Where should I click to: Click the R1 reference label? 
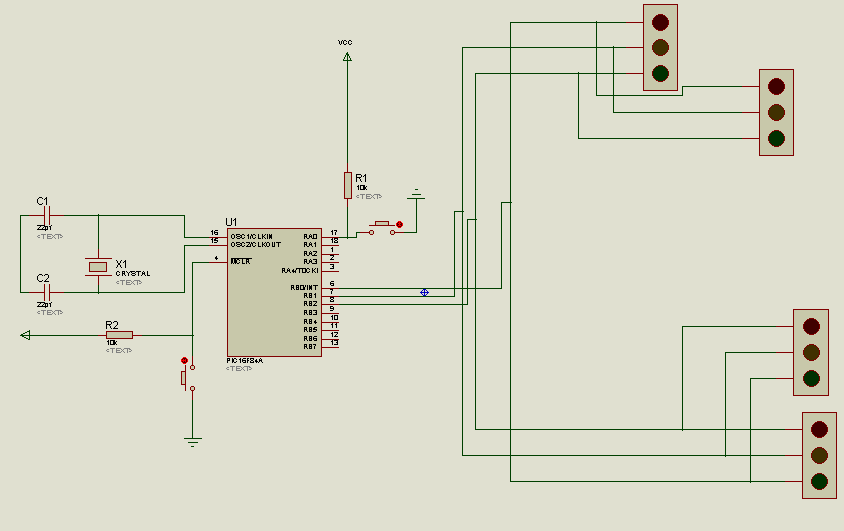click(x=361, y=178)
